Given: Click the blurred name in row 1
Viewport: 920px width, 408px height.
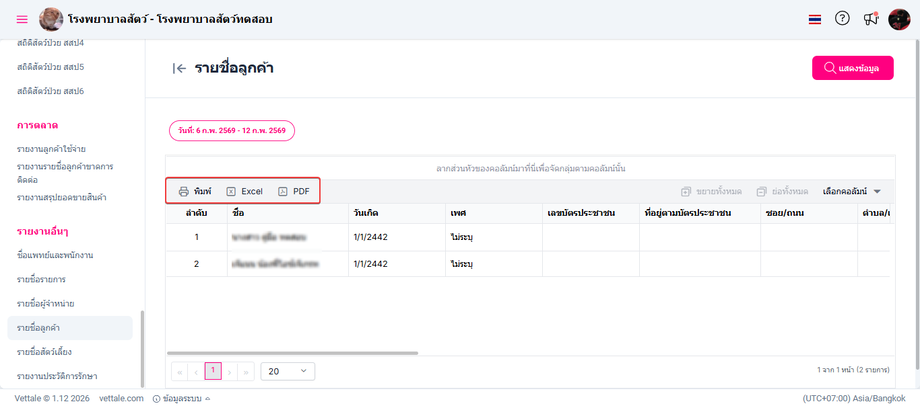Looking at the screenshot, I should (x=270, y=237).
